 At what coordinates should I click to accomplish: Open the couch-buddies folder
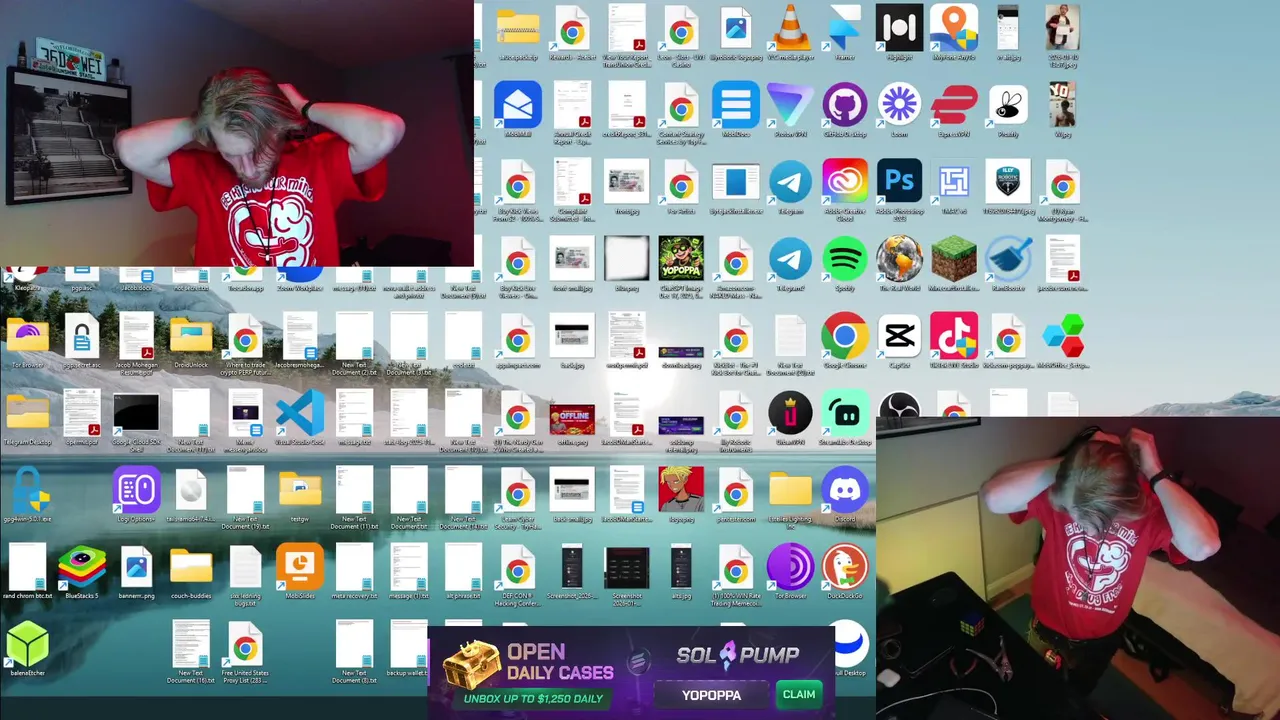pyautogui.click(x=191, y=568)
